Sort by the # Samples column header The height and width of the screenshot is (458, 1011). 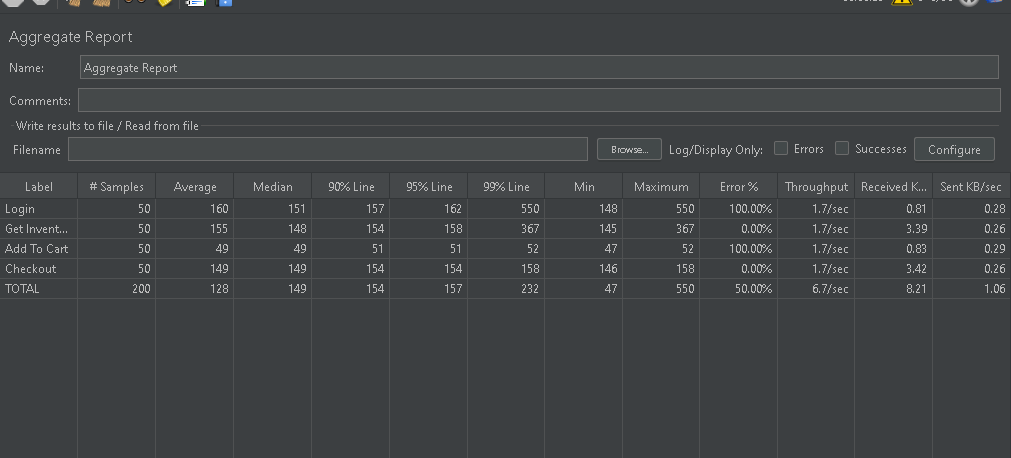click(117, 186)
